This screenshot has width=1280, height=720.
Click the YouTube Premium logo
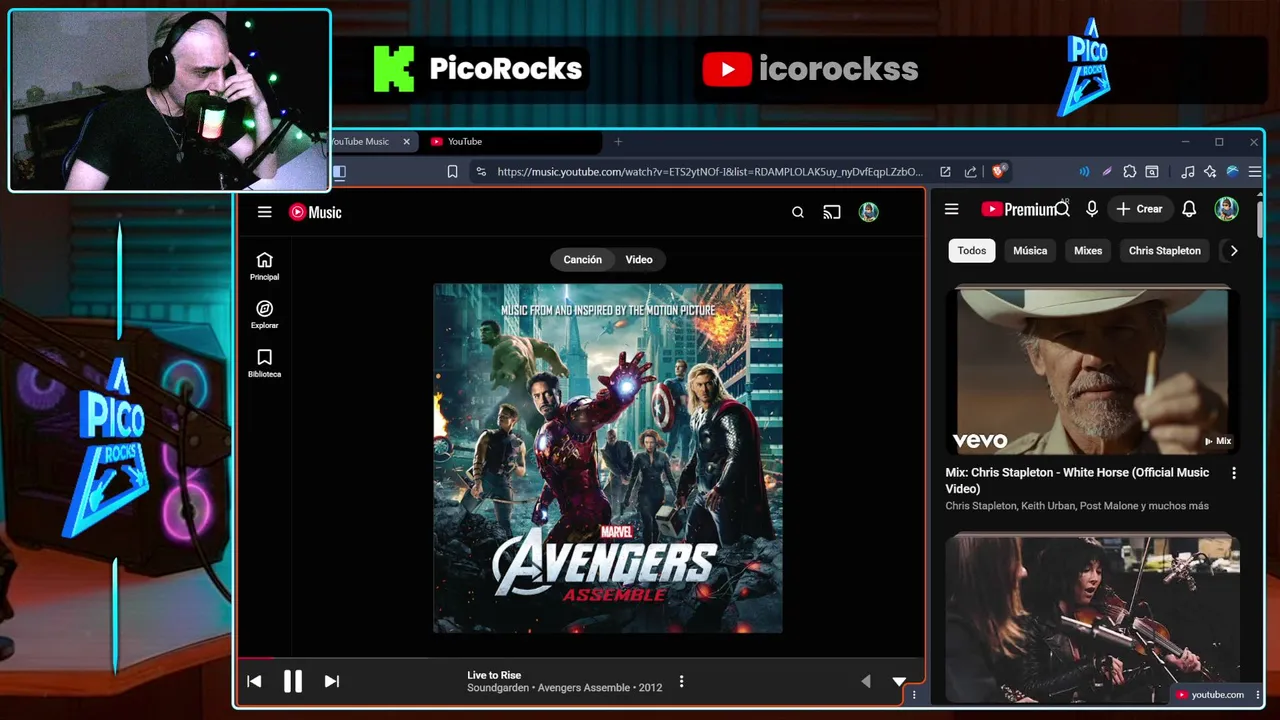coord(1018,209)
